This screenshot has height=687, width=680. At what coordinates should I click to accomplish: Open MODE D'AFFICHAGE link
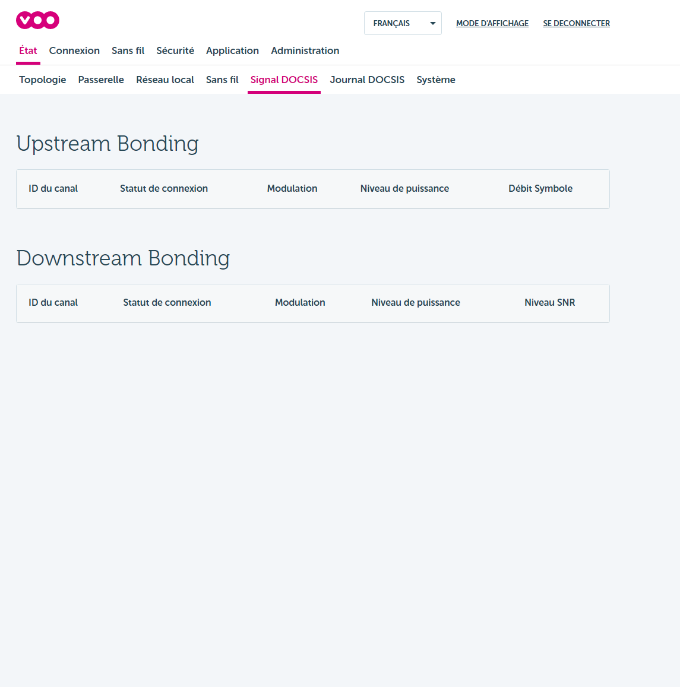(492, 23)
